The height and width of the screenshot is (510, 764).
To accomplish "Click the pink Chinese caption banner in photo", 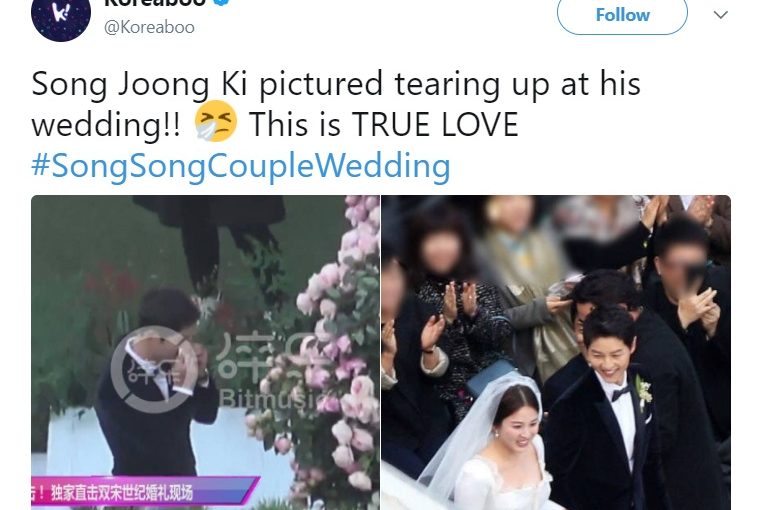I will [145, 491].
